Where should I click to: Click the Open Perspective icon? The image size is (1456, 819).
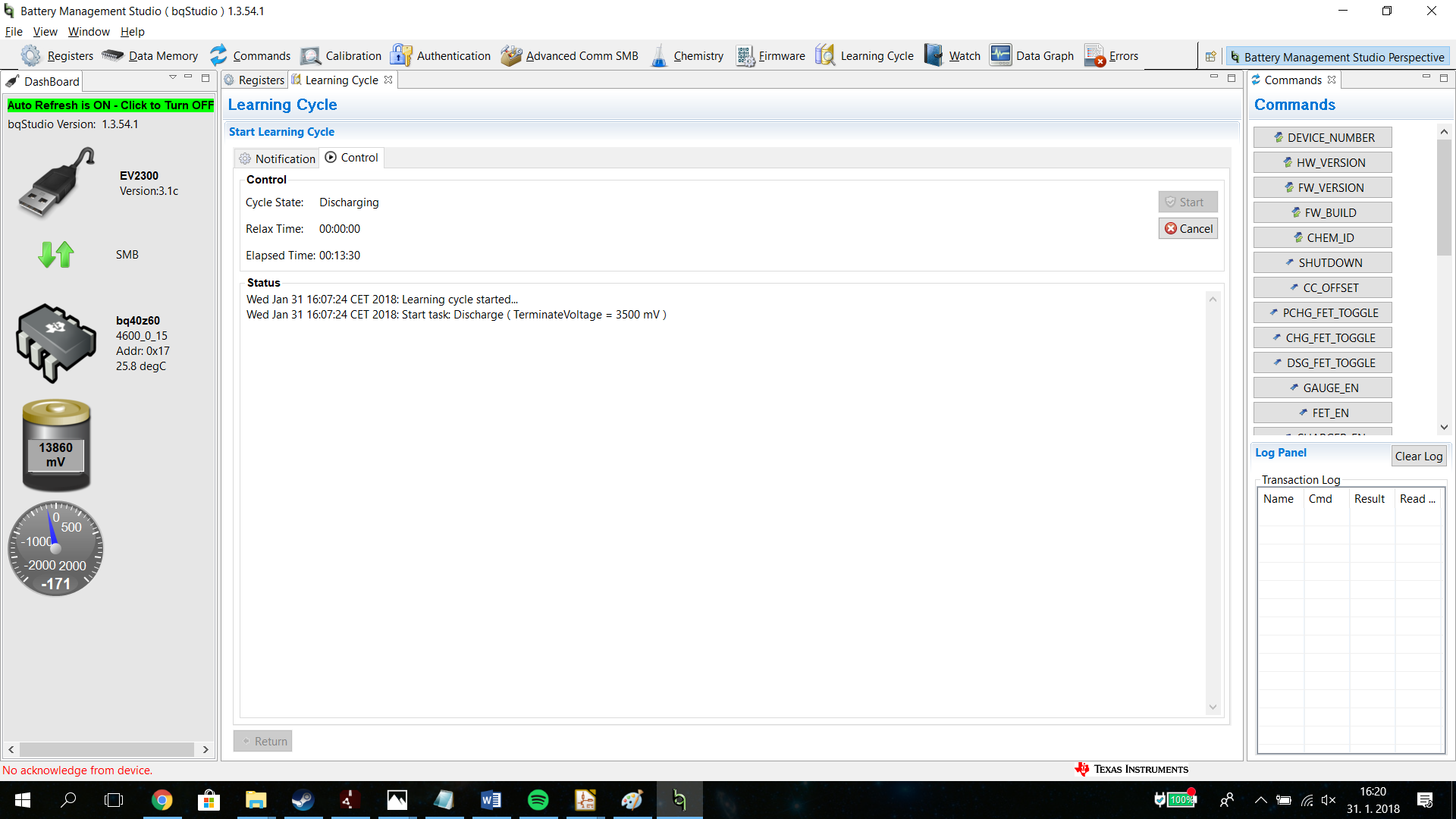coord(1210,56)
